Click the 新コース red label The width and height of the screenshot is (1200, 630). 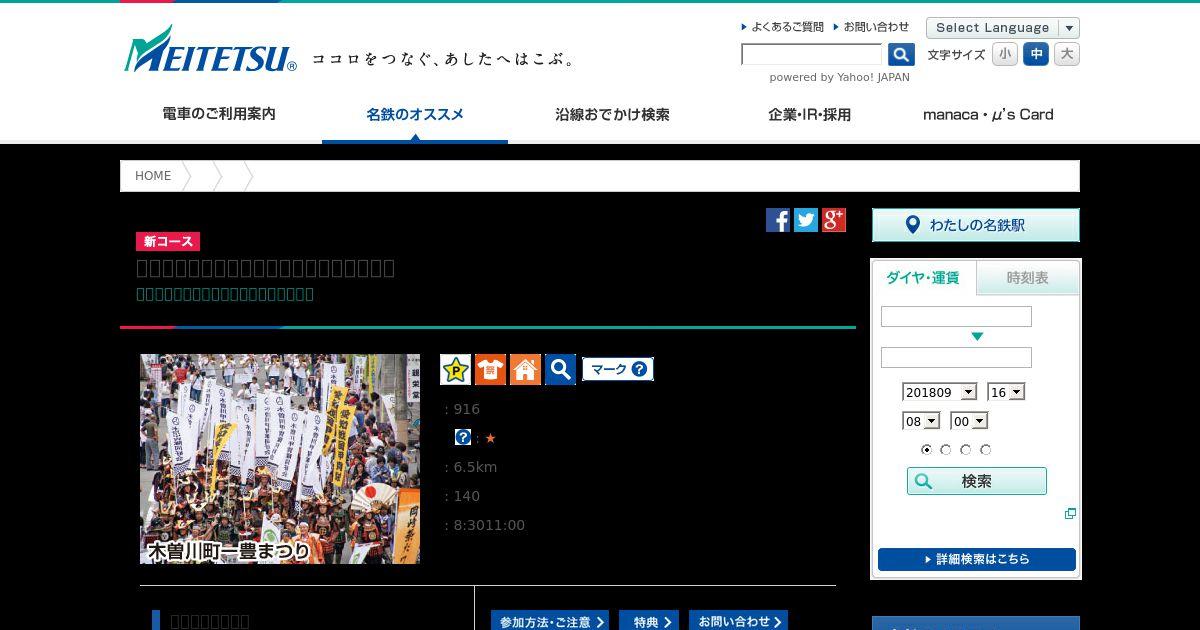coord(168,241)
